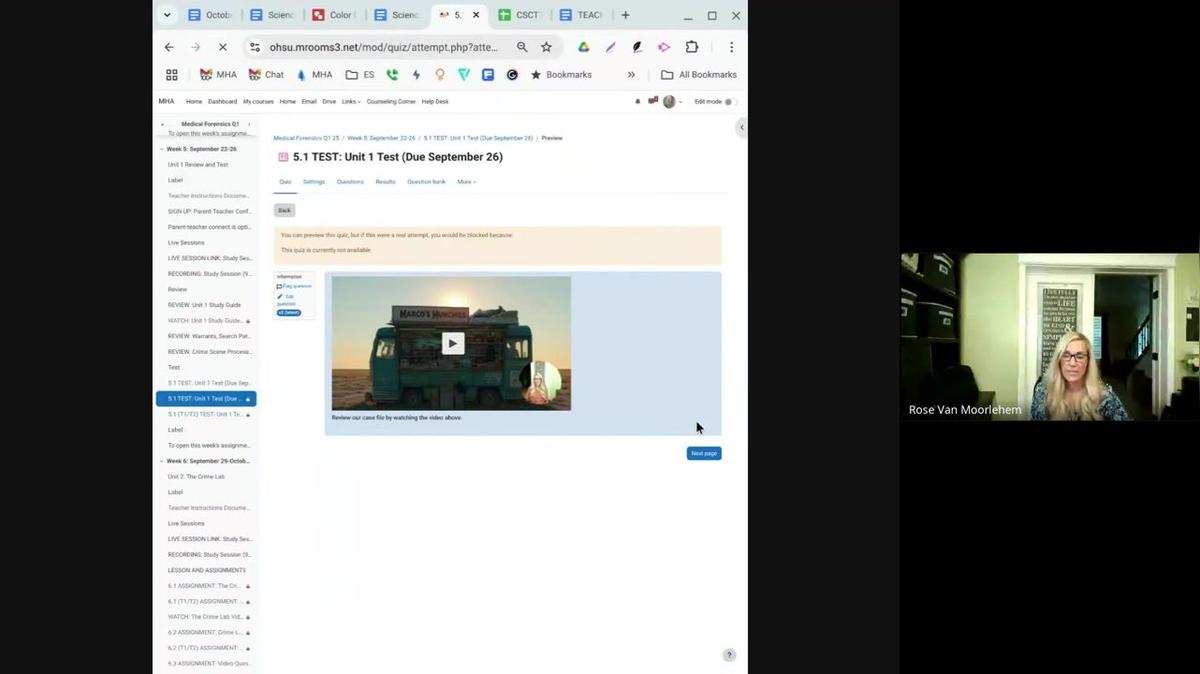
Task: Expand the More dropdown in quiz tabs
Action: tap(466, 182)
